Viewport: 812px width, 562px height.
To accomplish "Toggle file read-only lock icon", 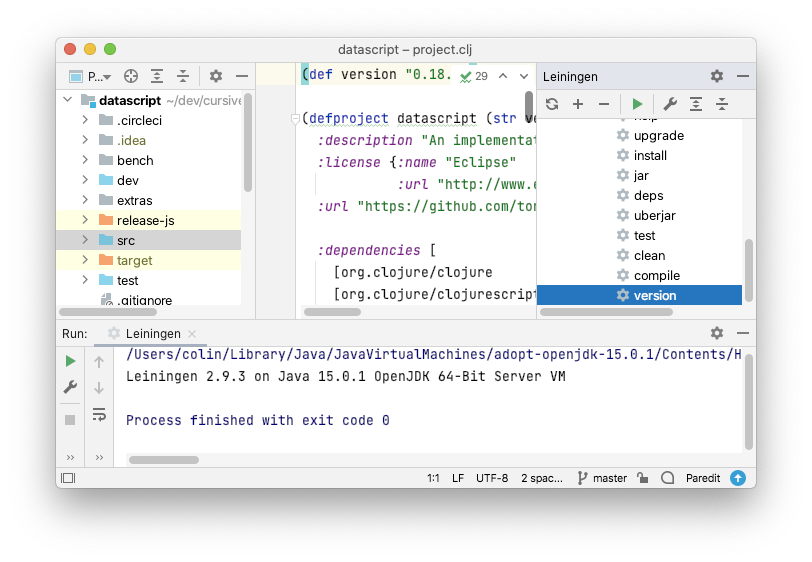I will pos(643,478).
